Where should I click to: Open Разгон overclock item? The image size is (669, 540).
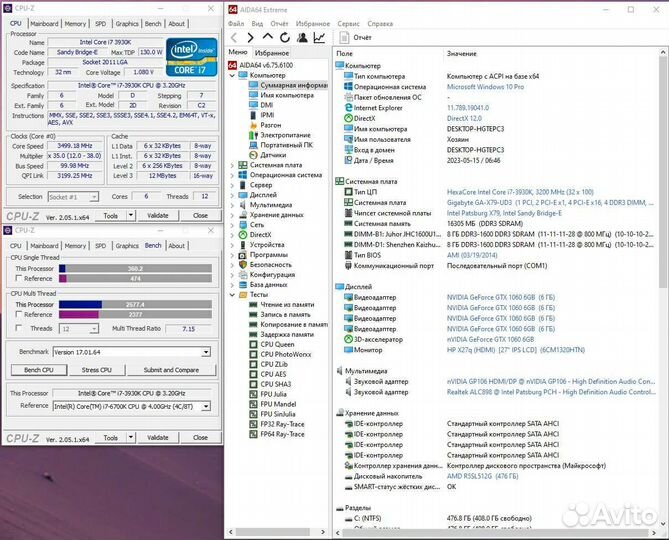click(x=271, y=125)
